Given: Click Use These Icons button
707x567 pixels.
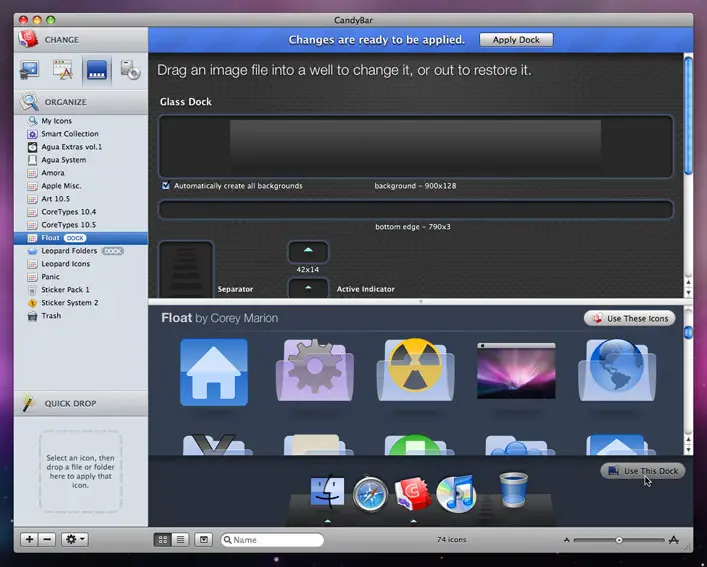Looking at the screenshot, I should pyautogui.click(x=629, y=318).
